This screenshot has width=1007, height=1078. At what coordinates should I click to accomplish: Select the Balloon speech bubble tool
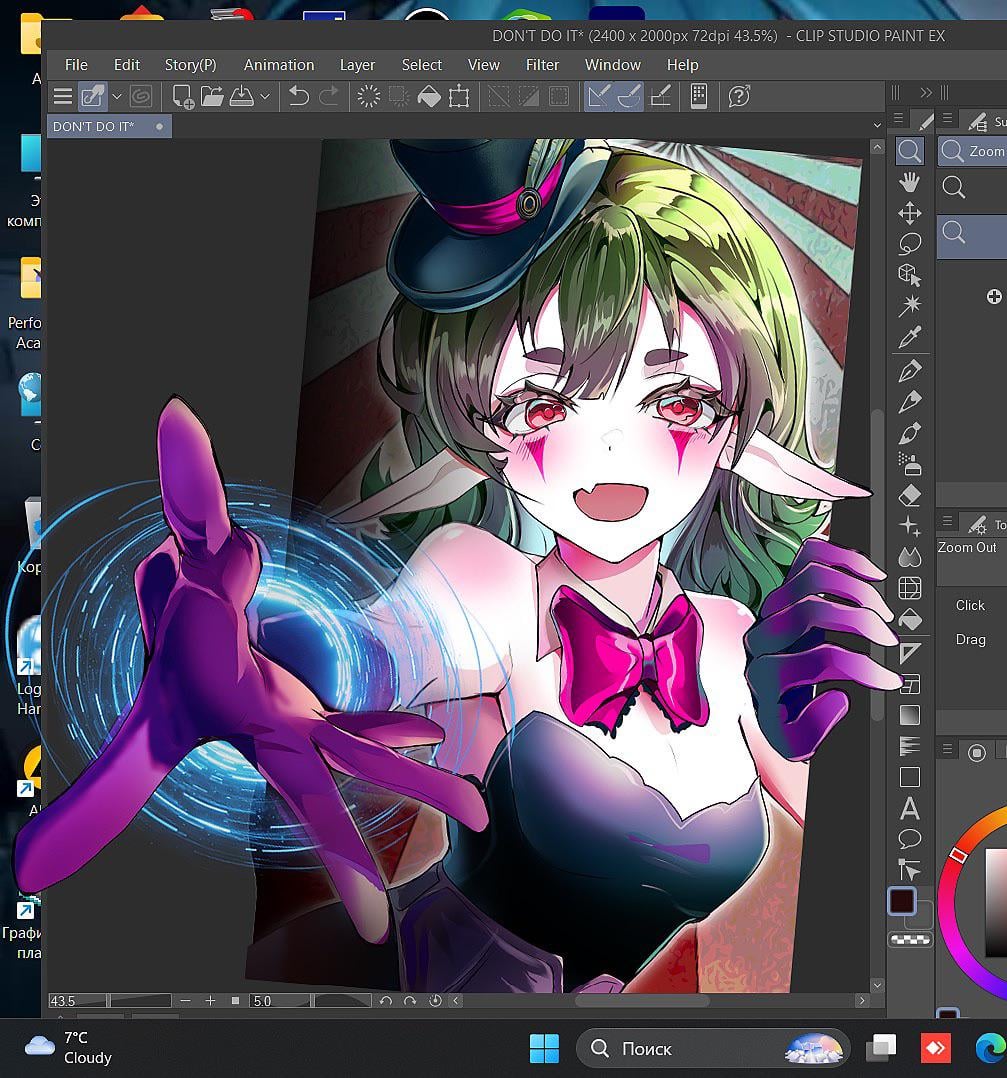point(909,839)
